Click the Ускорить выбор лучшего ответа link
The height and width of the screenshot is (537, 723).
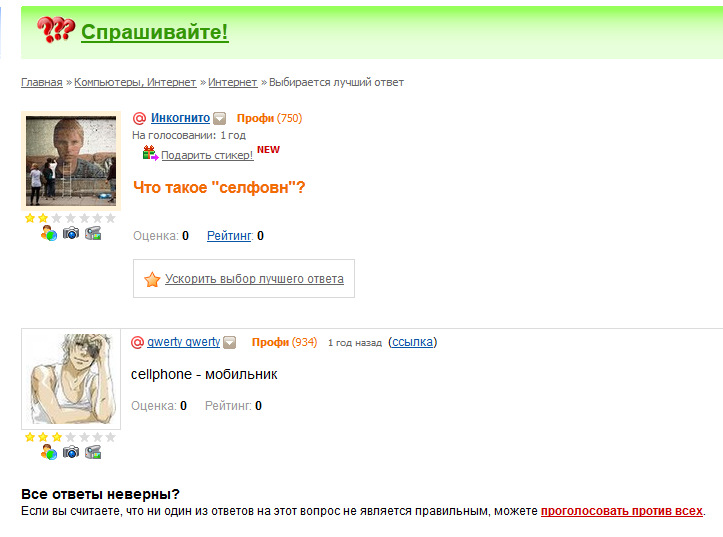coord(255,279)
